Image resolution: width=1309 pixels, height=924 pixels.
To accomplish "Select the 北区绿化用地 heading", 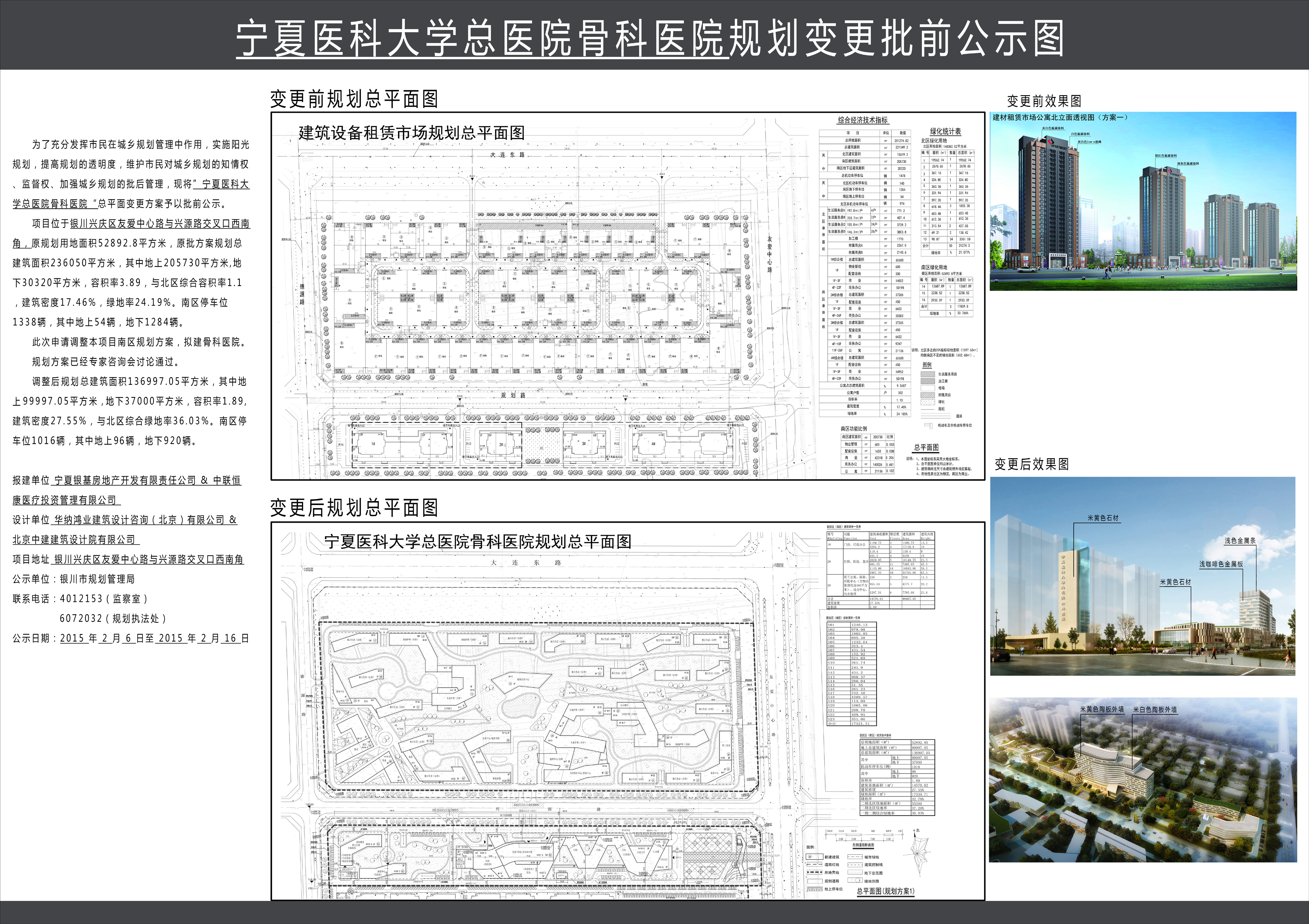I will pos(934,140).
